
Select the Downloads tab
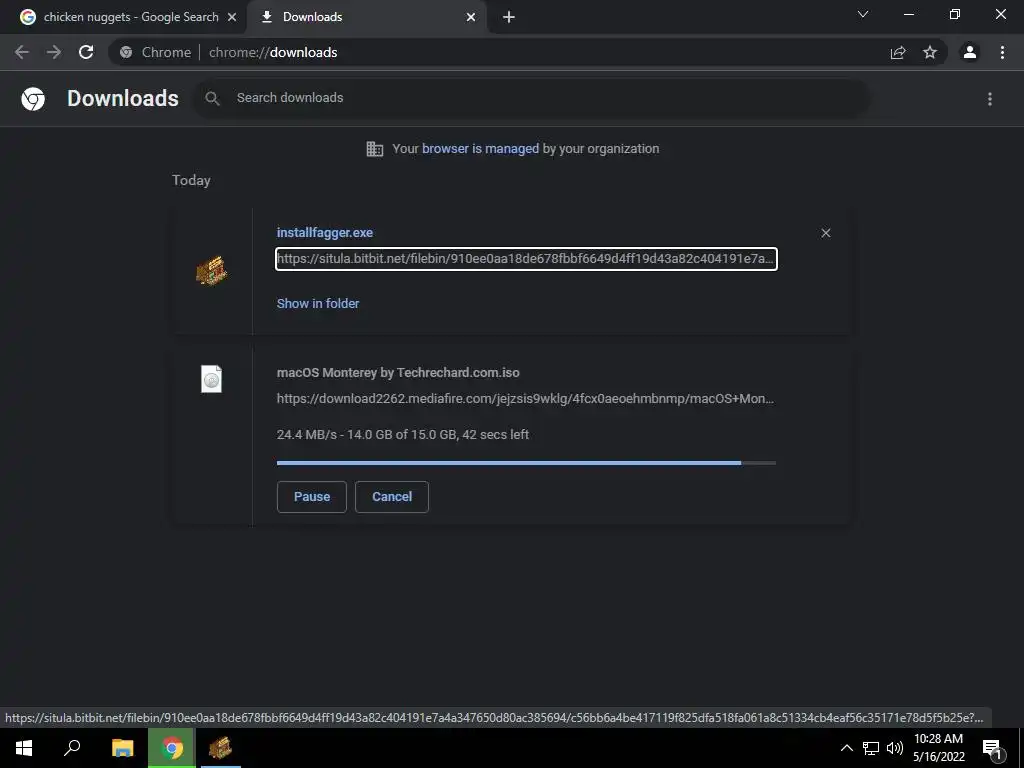[x=367, y=17]
